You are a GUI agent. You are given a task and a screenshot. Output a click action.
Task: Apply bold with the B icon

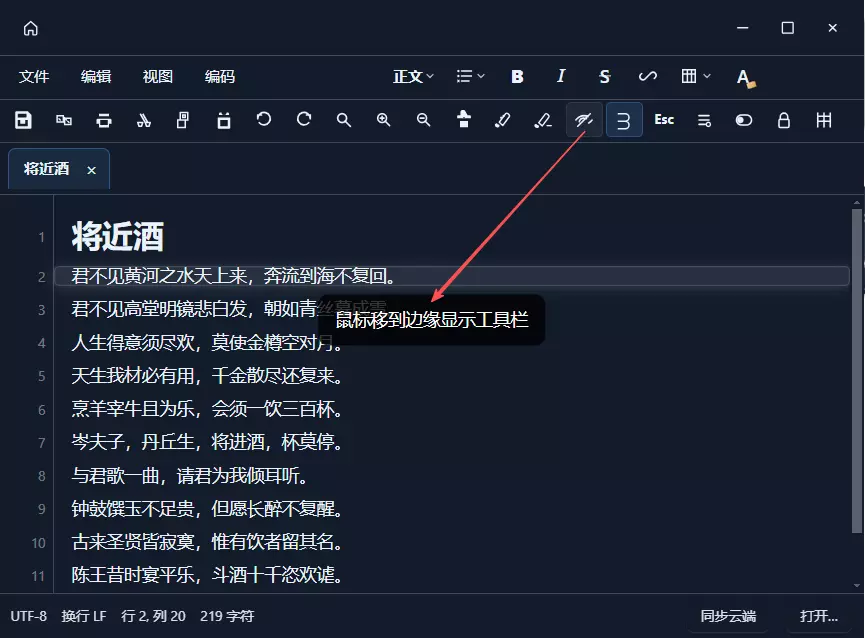[517, 77]
